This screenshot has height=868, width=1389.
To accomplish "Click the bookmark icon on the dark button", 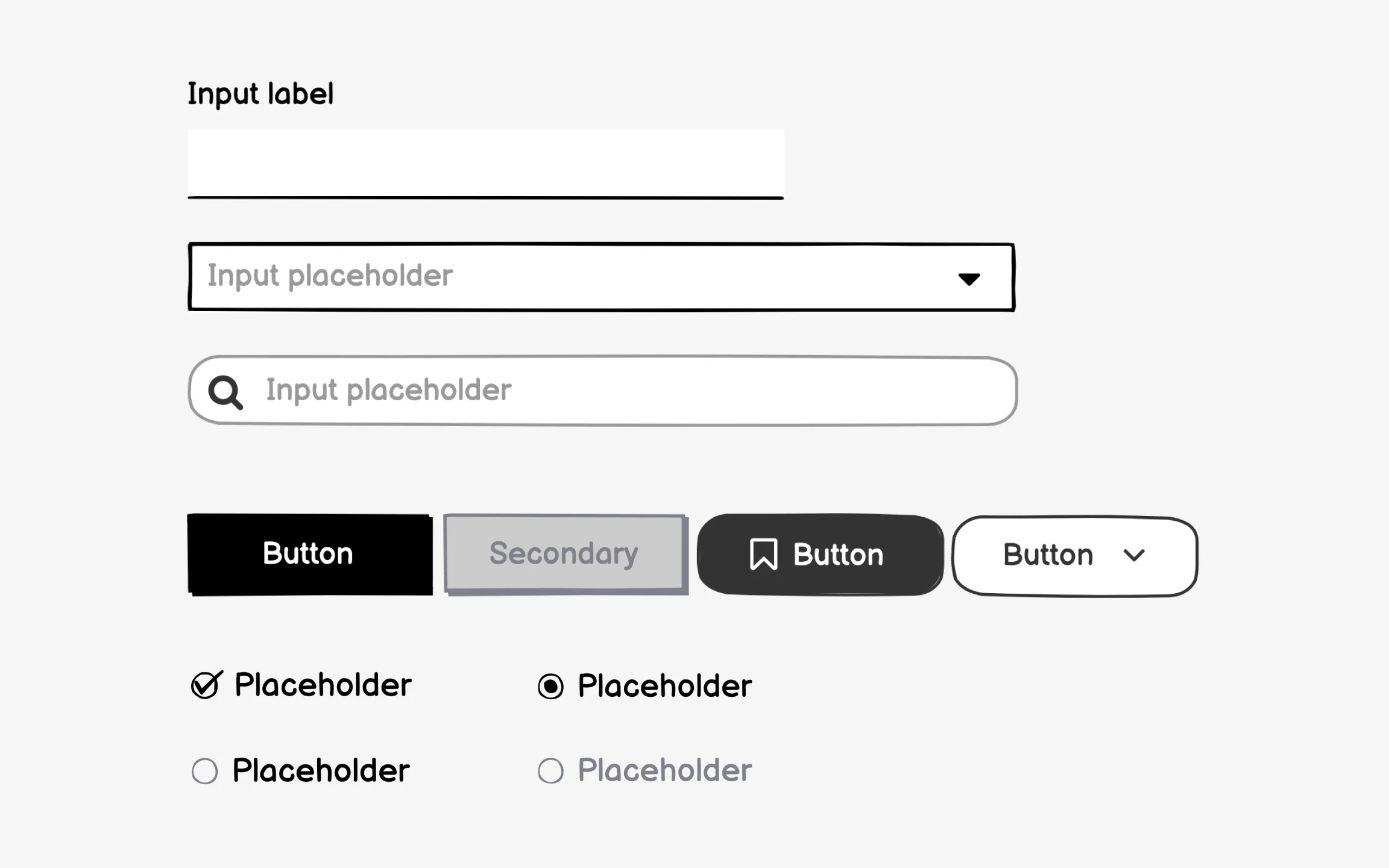I will pos(763,555).
